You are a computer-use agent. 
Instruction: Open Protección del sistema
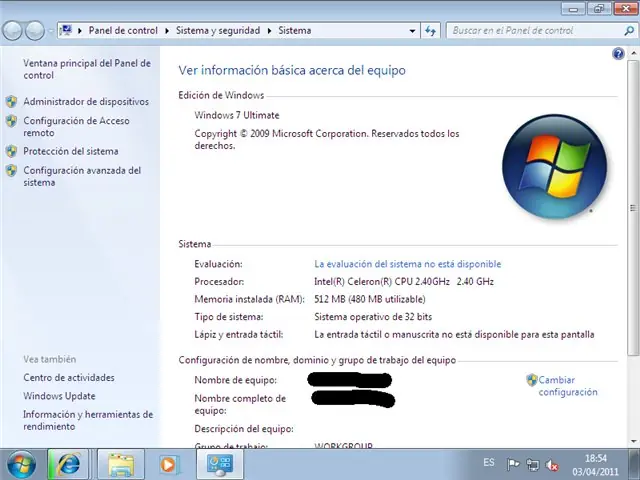click(71, 151)
